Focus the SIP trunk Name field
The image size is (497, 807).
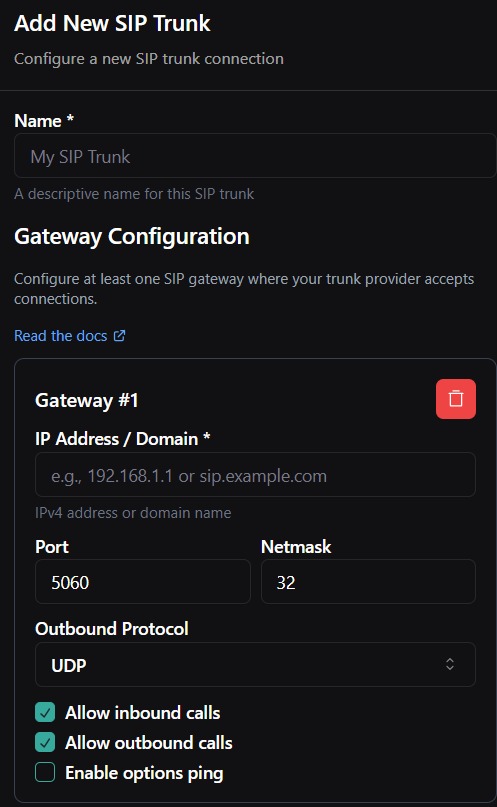(x=255, y=156)
